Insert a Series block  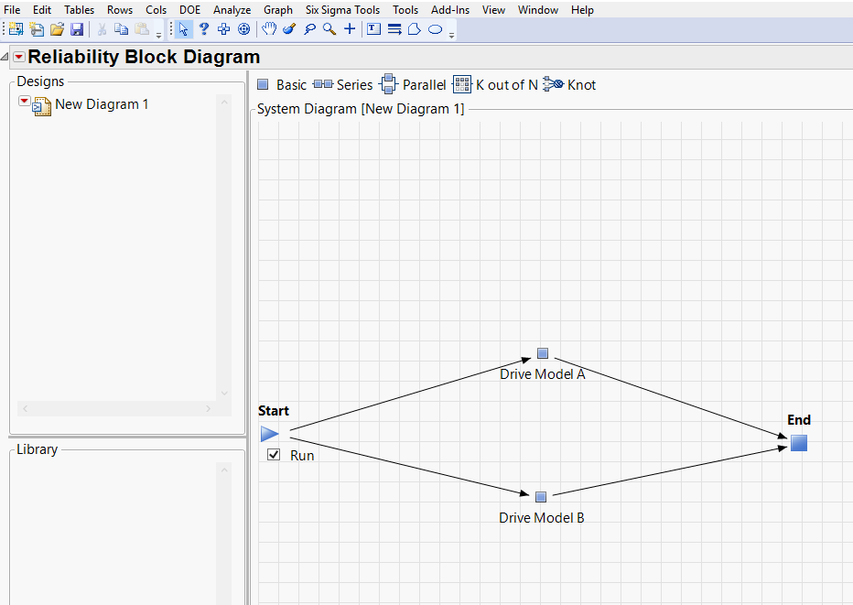343,84
